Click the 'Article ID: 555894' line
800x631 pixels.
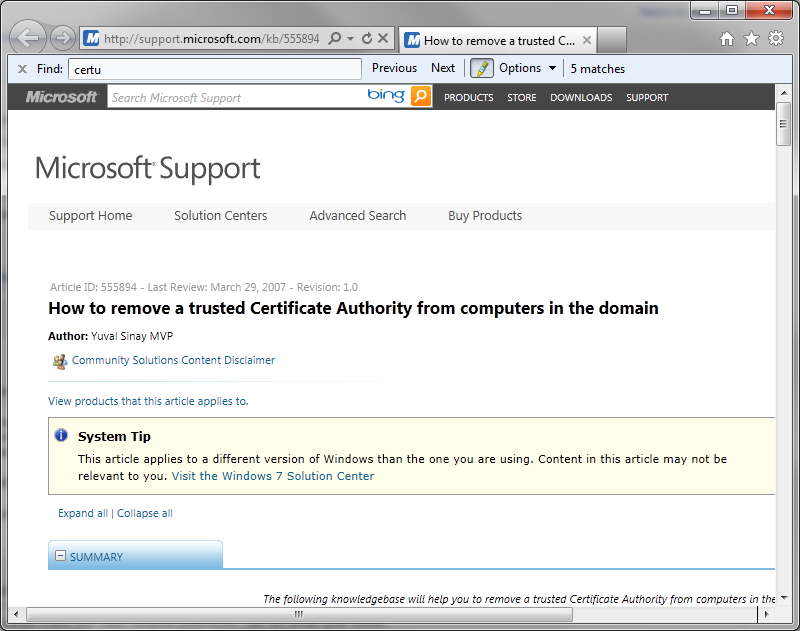coord(204,287)
